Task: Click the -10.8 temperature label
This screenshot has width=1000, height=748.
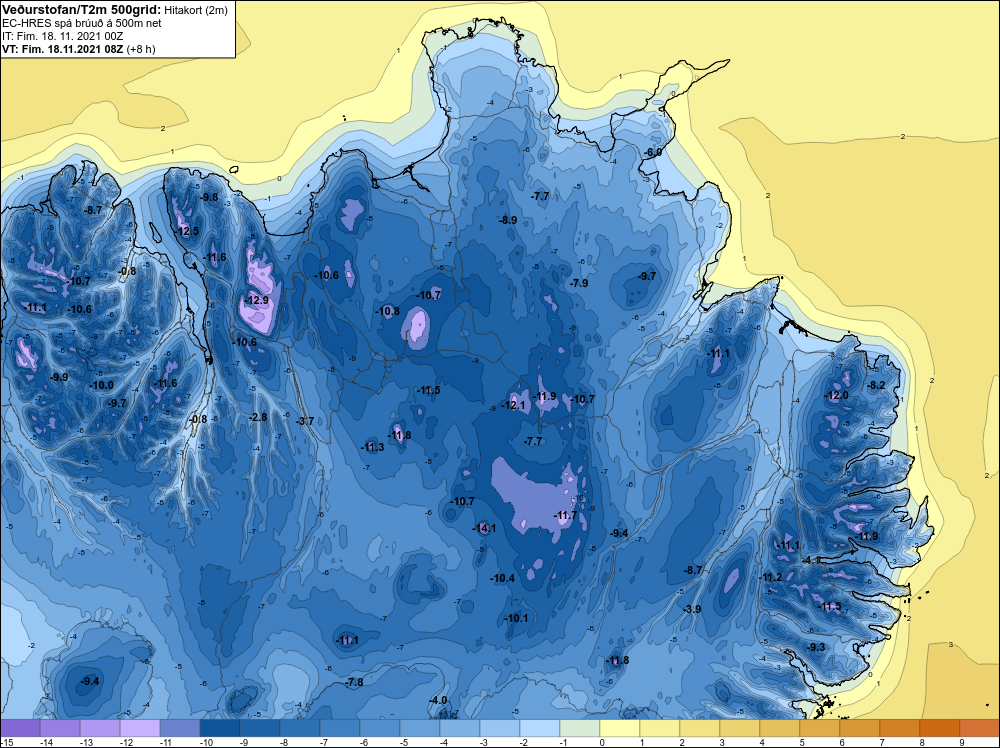Action: pos(388,311)
